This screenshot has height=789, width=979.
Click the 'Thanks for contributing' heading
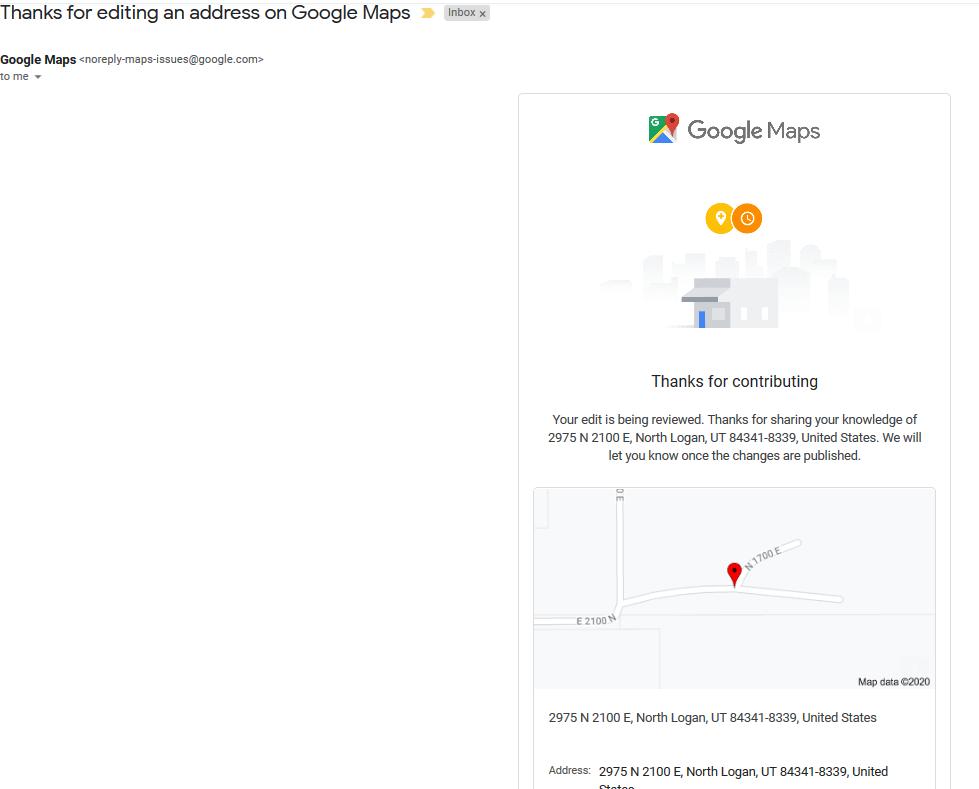pos(734,381)
